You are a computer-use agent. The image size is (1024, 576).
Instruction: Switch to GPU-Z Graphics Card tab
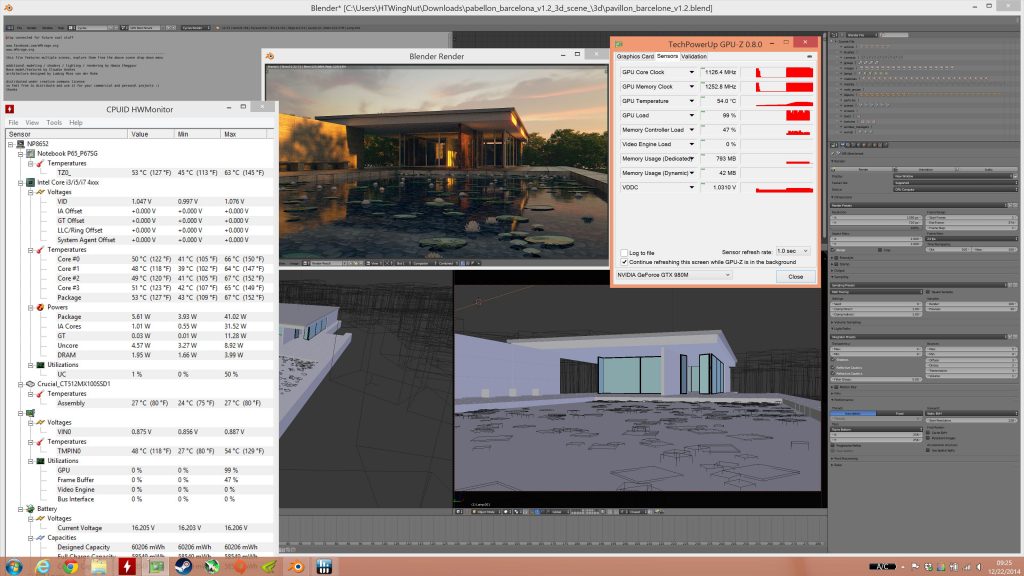point(635,57)
